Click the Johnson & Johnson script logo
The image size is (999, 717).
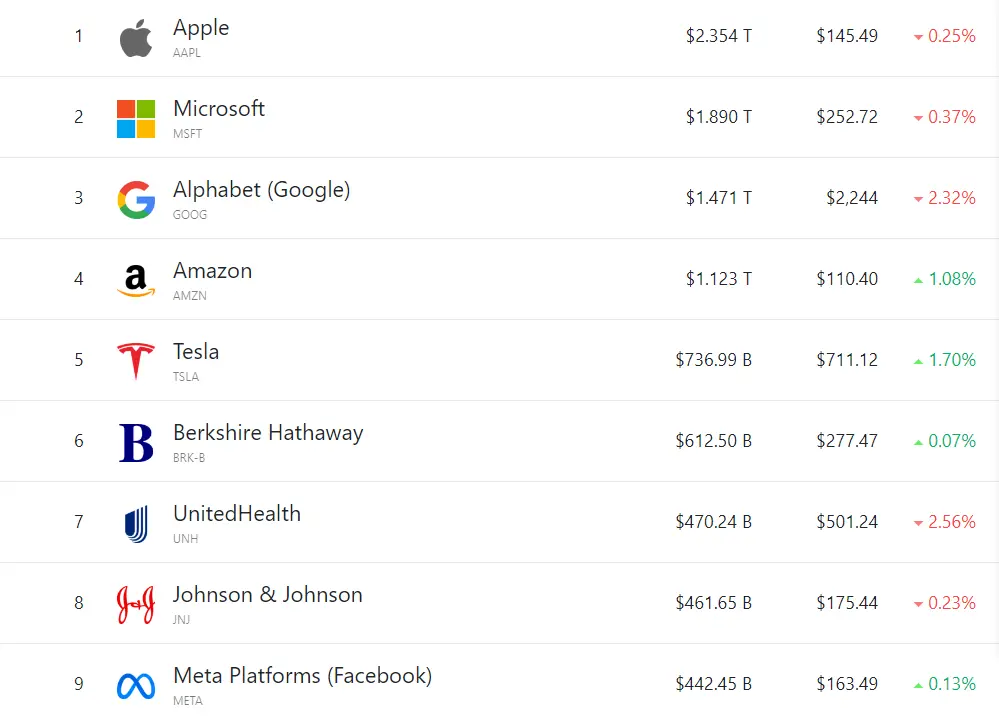point(136,604)
